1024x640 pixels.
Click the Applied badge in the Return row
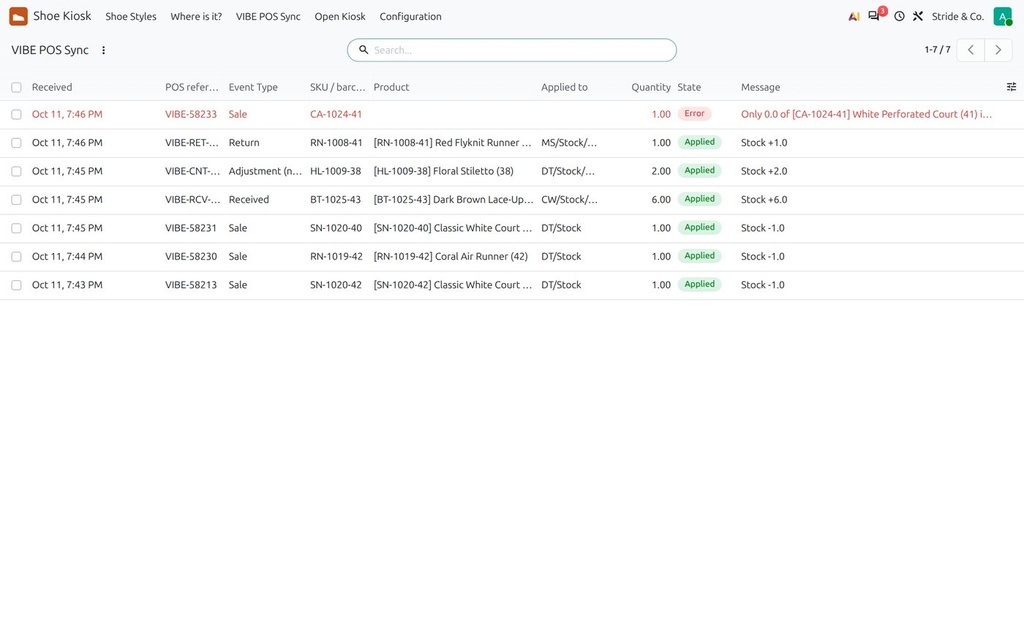click(x=699, y=142)
